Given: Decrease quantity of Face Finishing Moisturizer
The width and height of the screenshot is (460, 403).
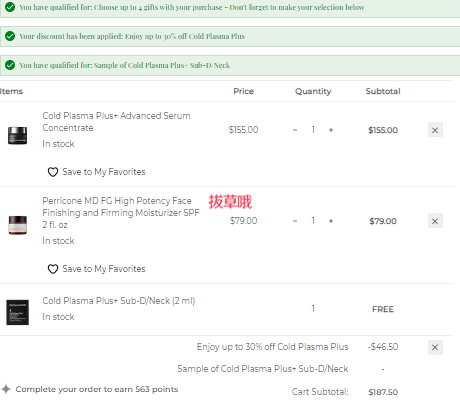Looking at the screenshot, I should [295, 221].
